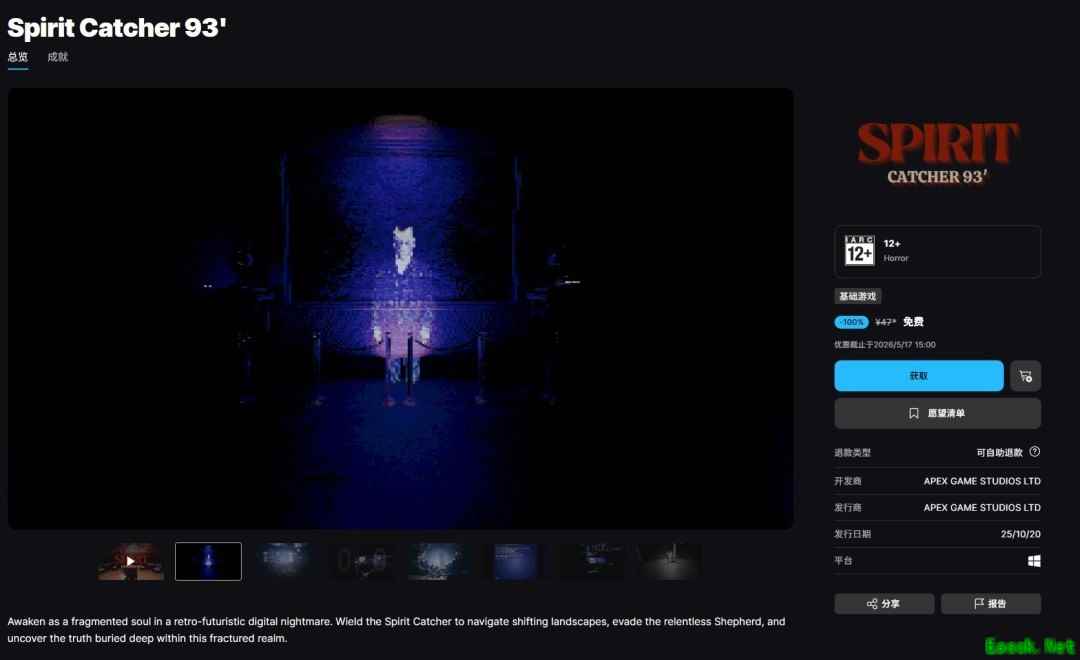Open developer APEX GAME STUDIOS LTD link
1080x660 pixels.
982,481
